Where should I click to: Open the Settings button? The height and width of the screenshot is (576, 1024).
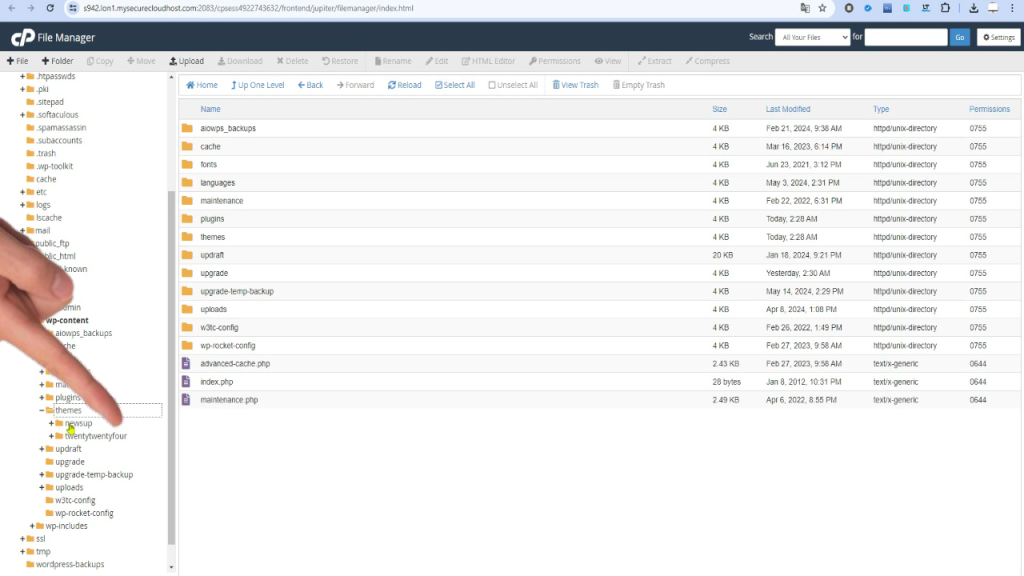click(997, 37)
